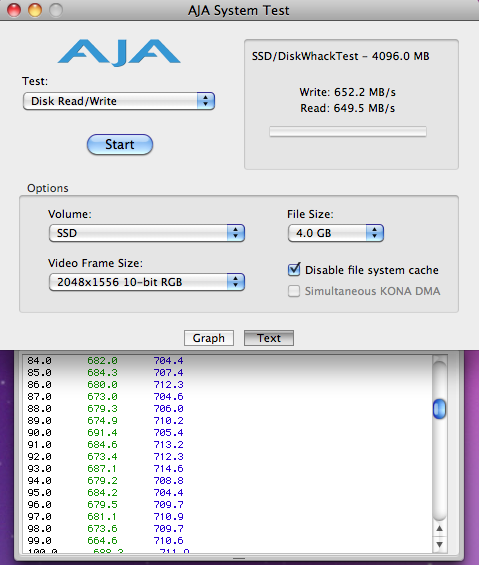Minimize the AJA System Test window
The height and width of the screenshot is (565, 479).
coord(35,10)
